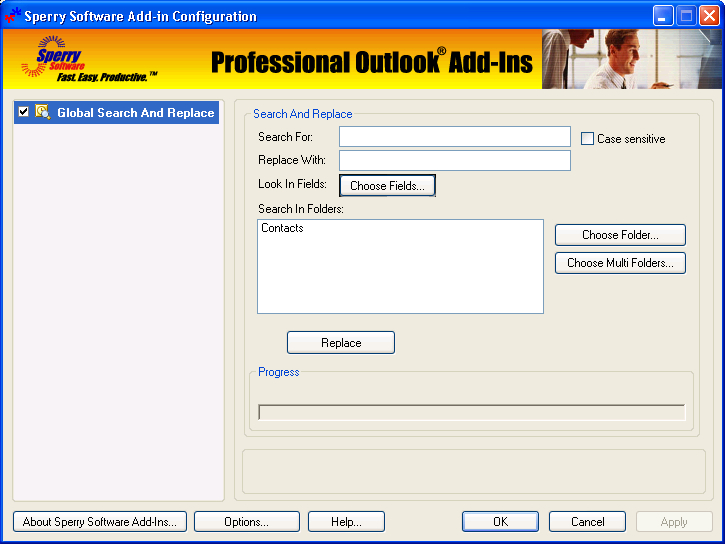The width and height of the screenshot is (725, 544).
Task: Click the Apply button
Action: coord(674,522)
